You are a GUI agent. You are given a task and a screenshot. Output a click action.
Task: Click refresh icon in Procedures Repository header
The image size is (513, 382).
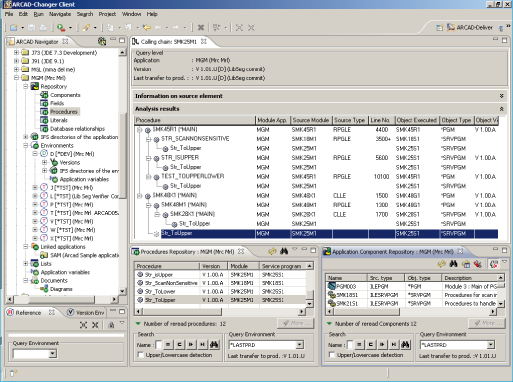pyautogui.click(x=272, y=251)
